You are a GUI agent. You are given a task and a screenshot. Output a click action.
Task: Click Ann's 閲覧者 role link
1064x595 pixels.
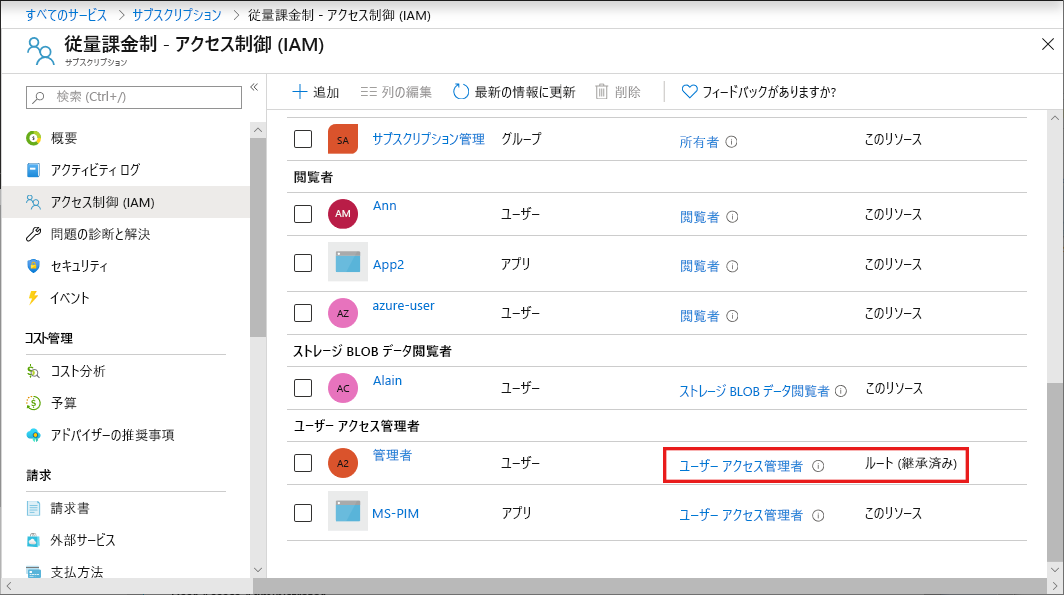point(700,217)
